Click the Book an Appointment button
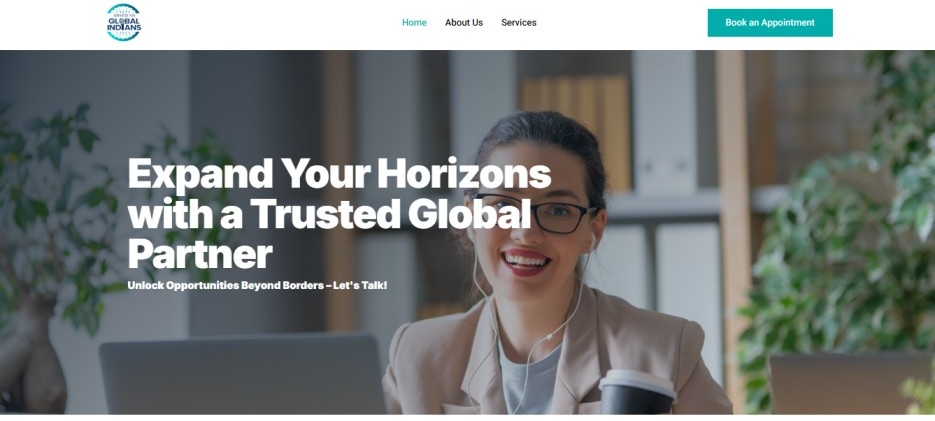Screen dimensions: 935x421 [x=770, y=23]
